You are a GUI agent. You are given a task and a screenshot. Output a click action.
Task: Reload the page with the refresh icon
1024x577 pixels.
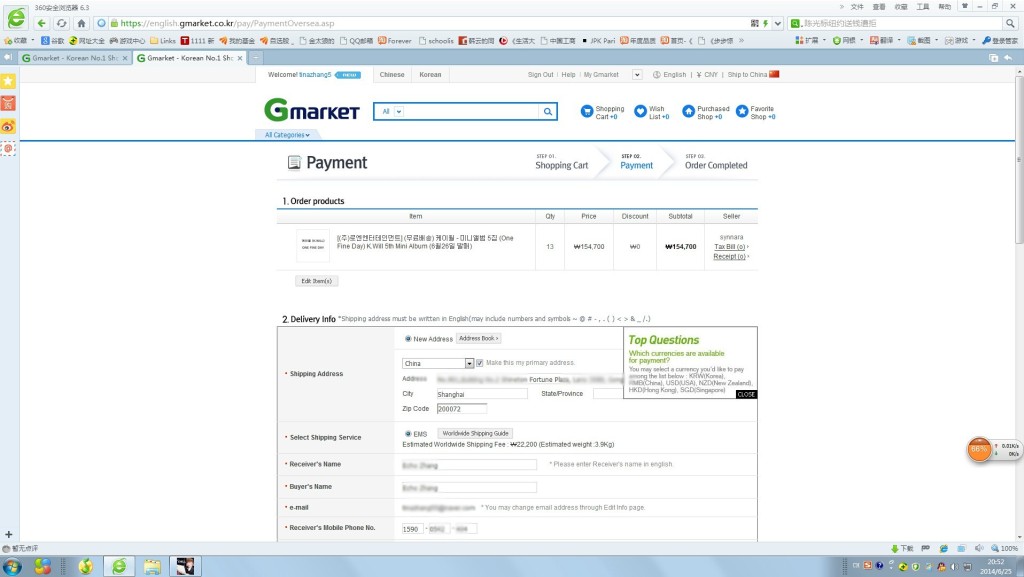61,23
